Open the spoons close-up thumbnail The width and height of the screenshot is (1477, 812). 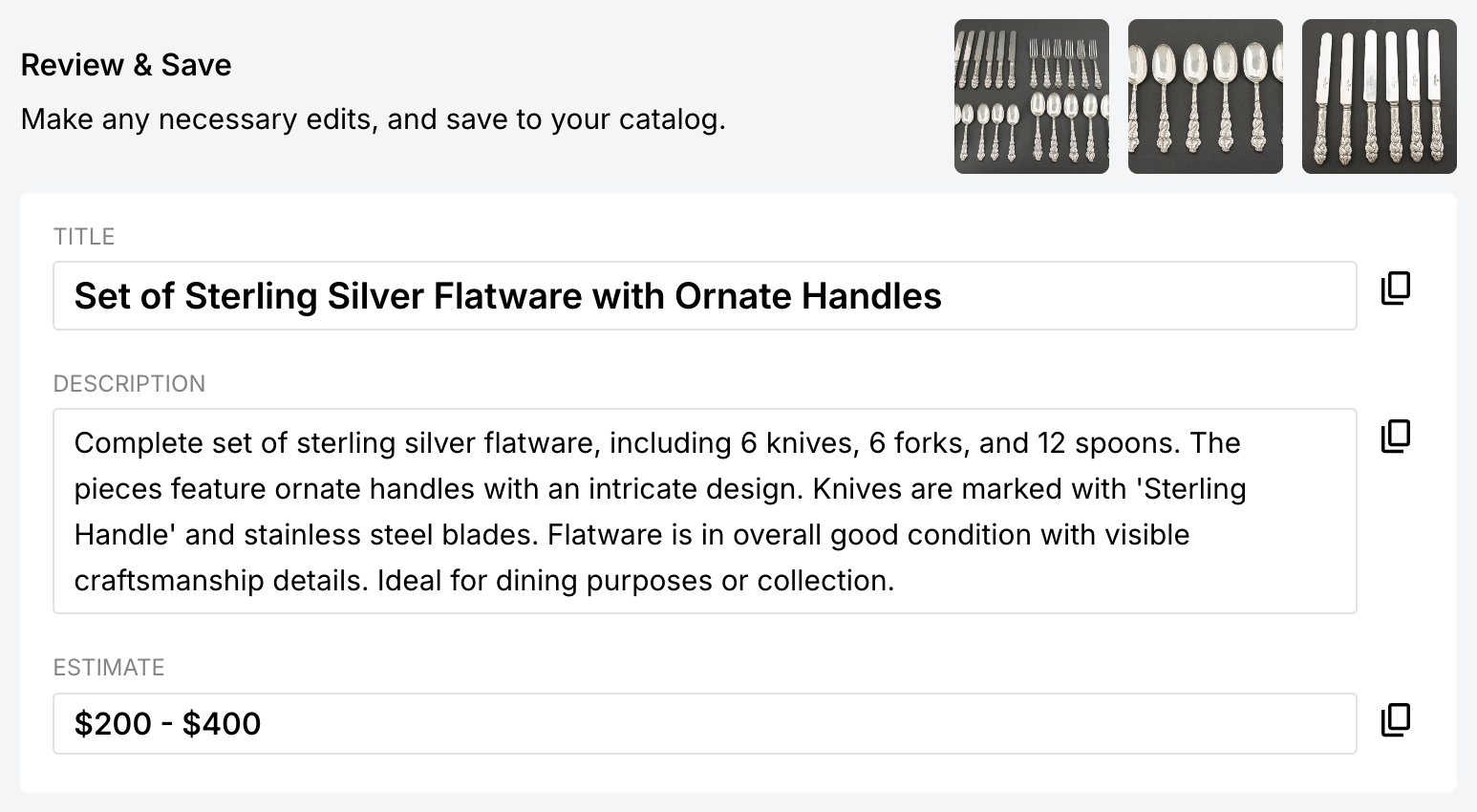(1205, 96)
